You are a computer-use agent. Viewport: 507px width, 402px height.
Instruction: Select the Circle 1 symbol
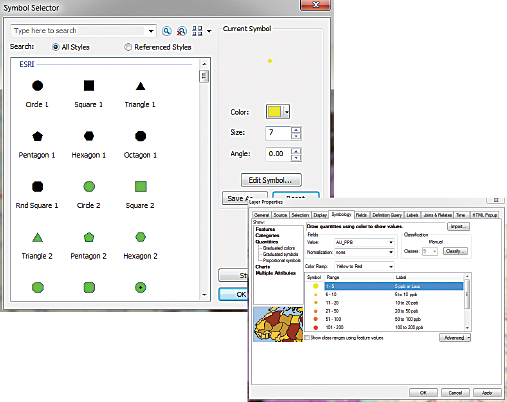tap(37, 86)
